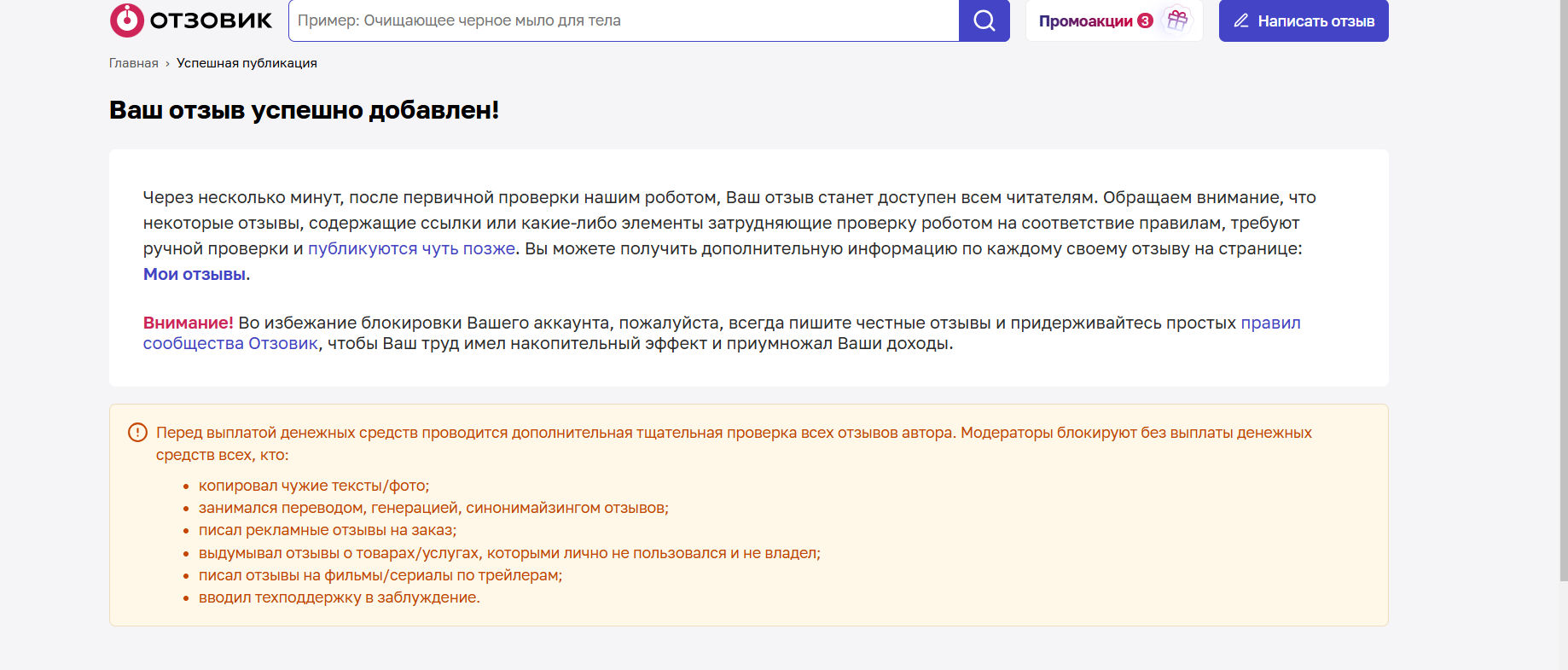Click the ОТЗОВИК logo text
The image size is (1568, 670).
point(211,20)
